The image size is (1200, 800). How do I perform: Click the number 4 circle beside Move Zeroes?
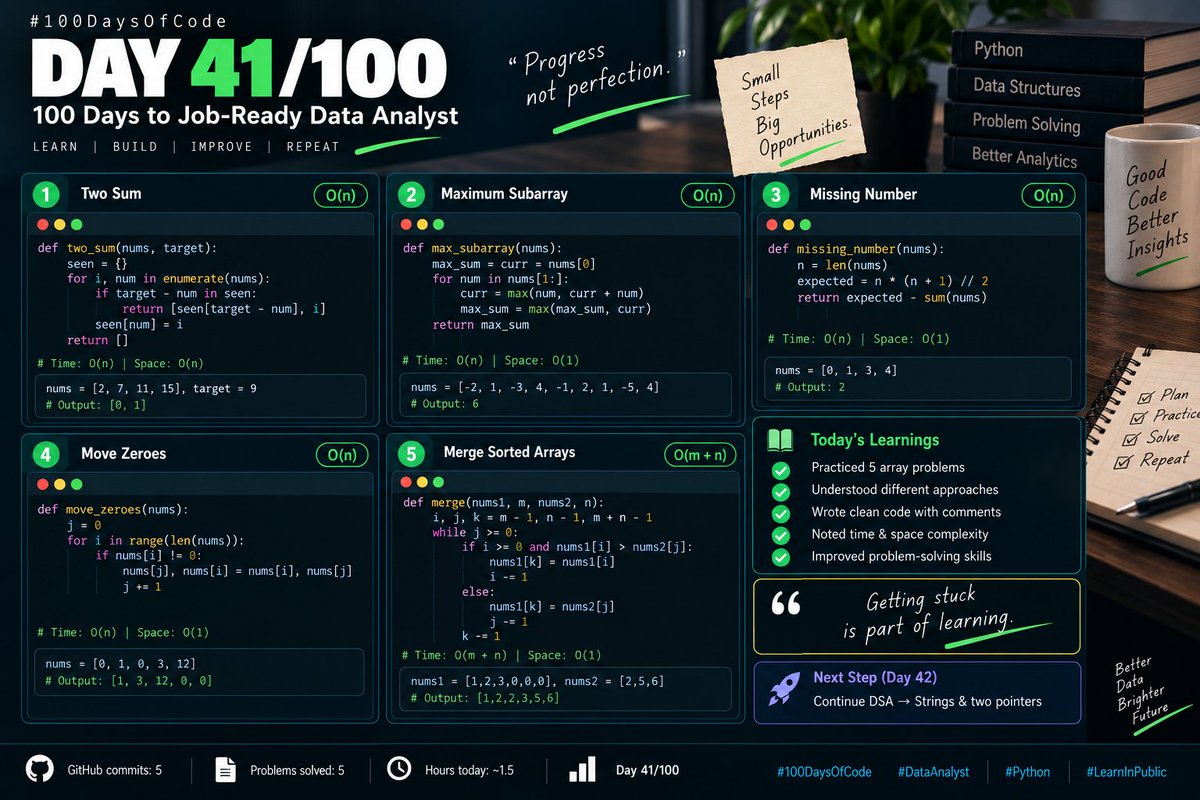(46, 454)
